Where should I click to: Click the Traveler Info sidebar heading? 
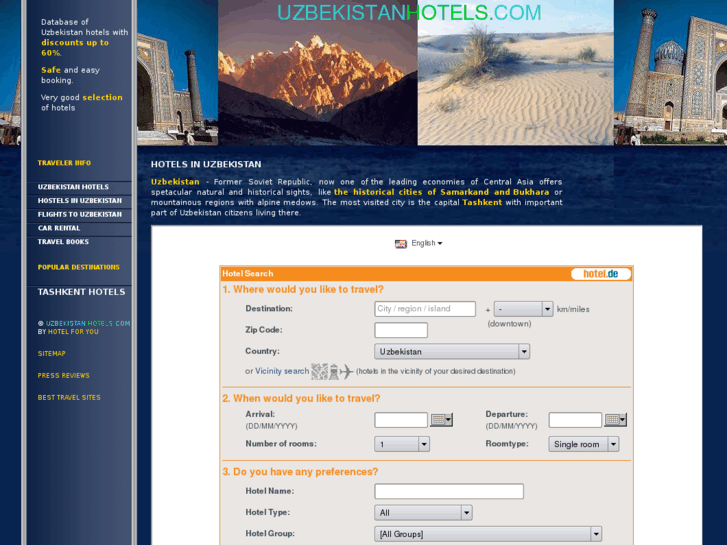pos(64,163)
